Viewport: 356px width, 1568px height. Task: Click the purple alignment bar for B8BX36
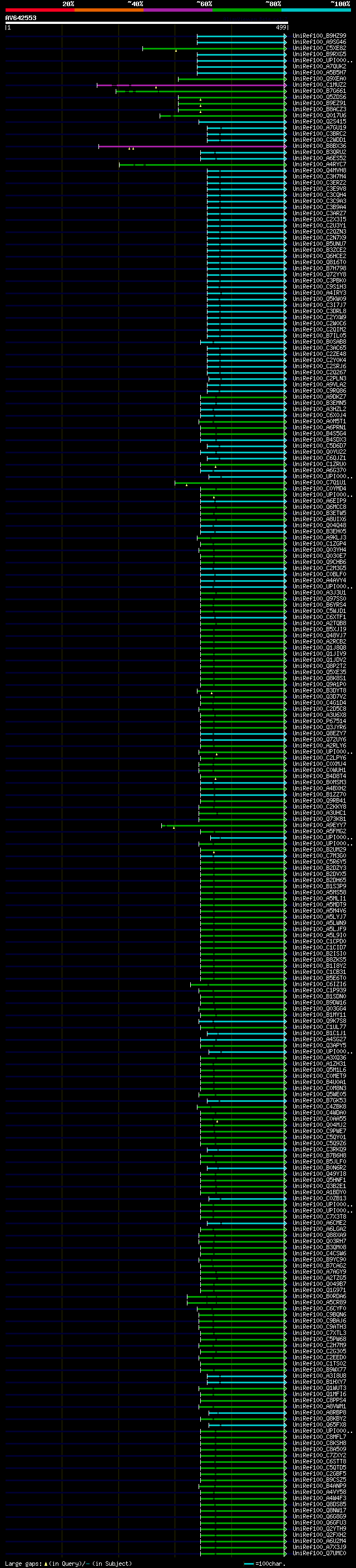(x=192, y=146)
